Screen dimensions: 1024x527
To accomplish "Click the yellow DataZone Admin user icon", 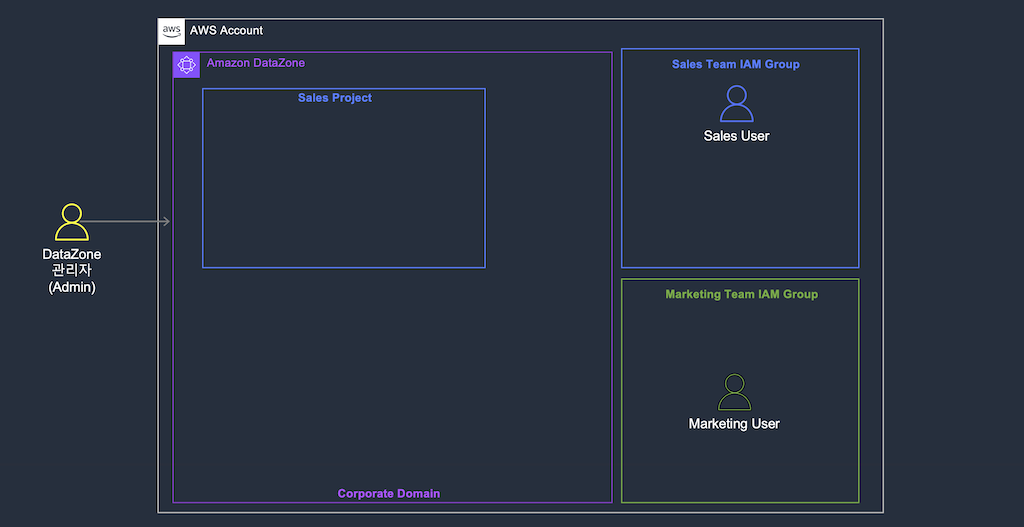I will [72, 222].
